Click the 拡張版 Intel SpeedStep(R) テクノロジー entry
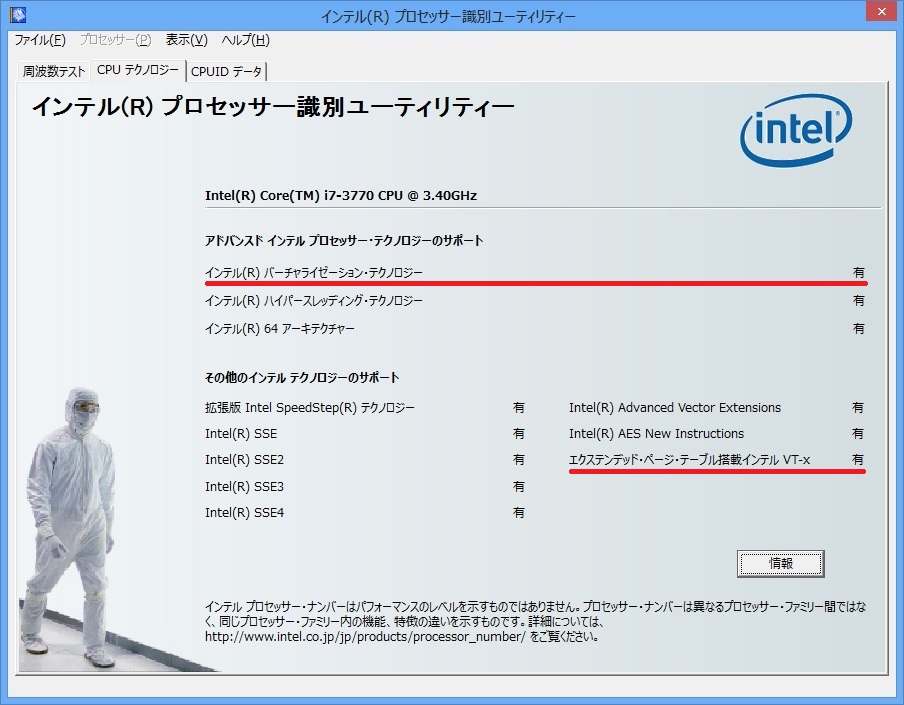Screen dimensions: 904x705 pos(310,408)
